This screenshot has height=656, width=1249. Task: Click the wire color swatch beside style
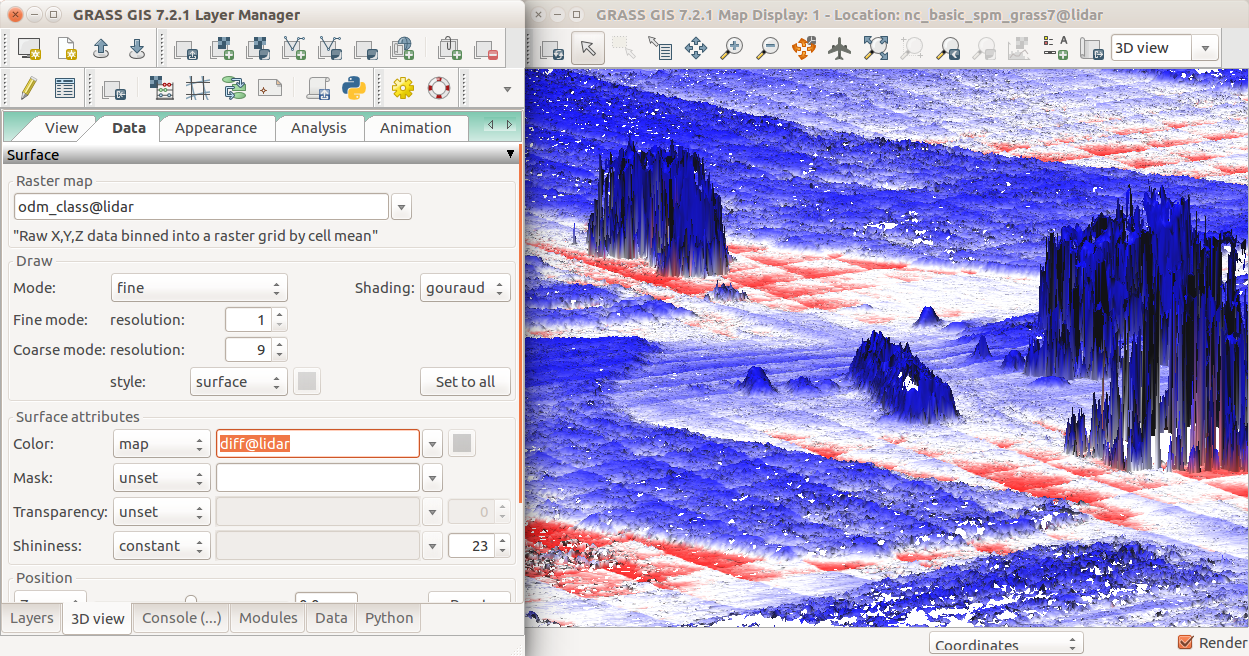coord(308,382)
